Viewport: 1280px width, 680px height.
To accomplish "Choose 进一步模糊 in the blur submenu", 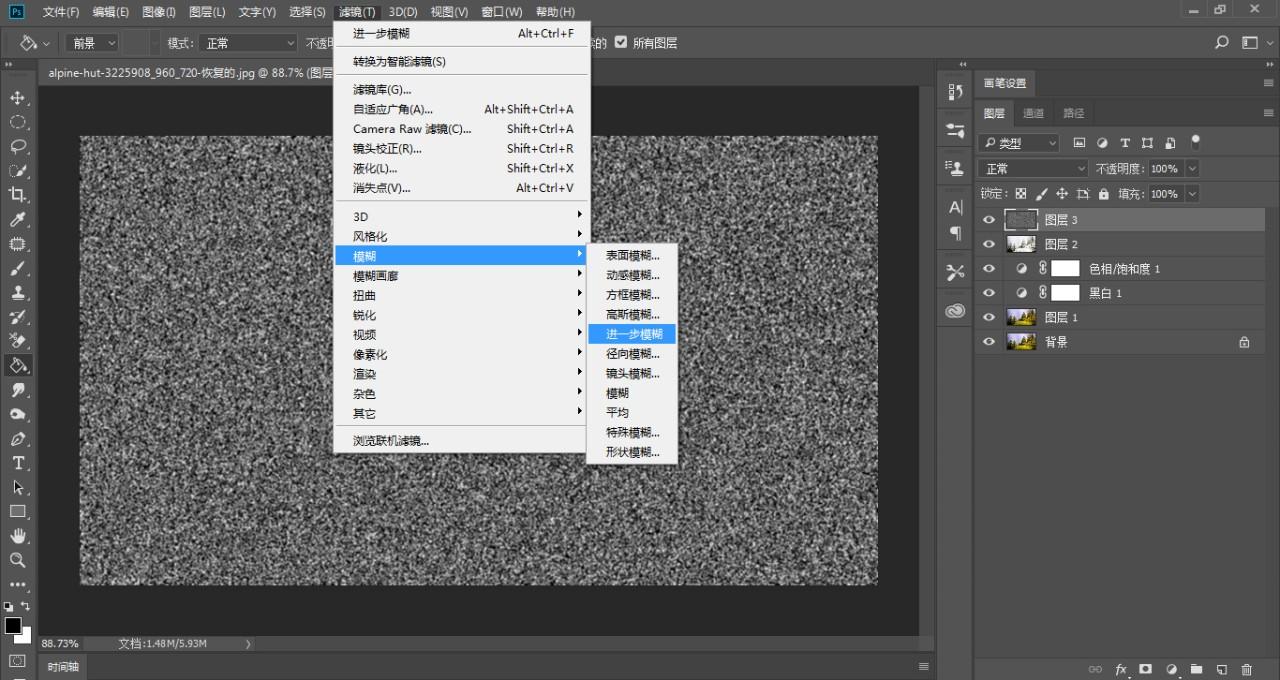I will point(632,334).
